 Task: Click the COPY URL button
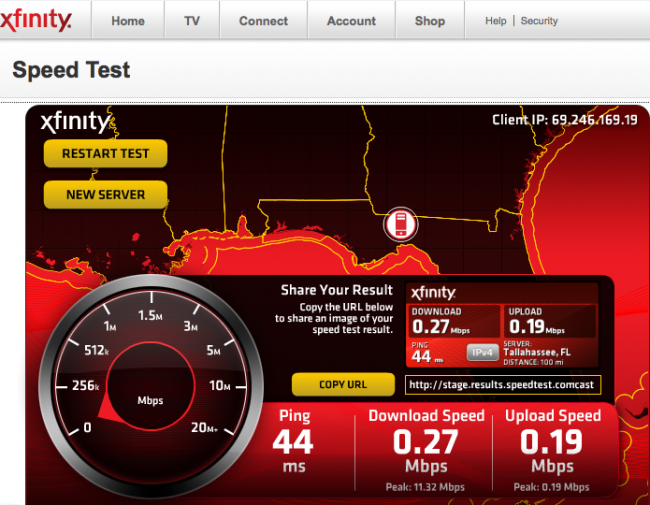343,384
